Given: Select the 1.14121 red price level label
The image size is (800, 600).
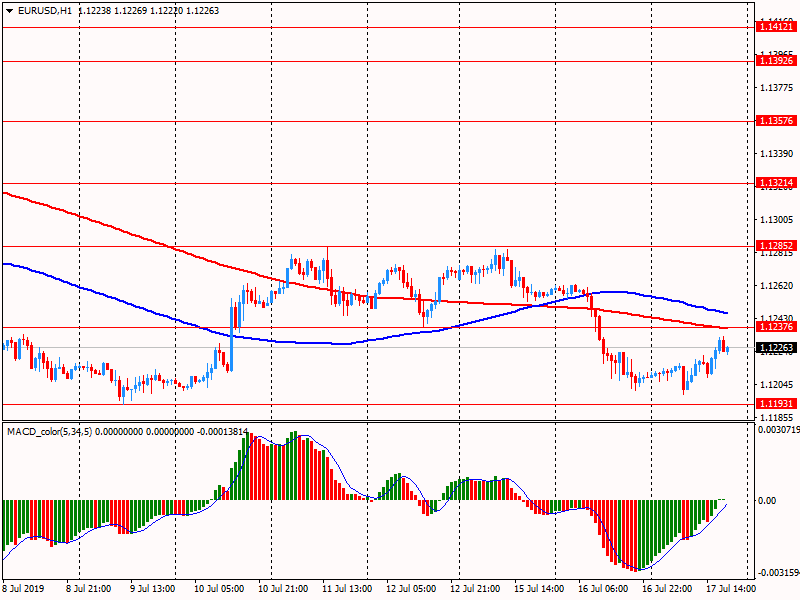Looking at the screenshot, I should point(777,27).
